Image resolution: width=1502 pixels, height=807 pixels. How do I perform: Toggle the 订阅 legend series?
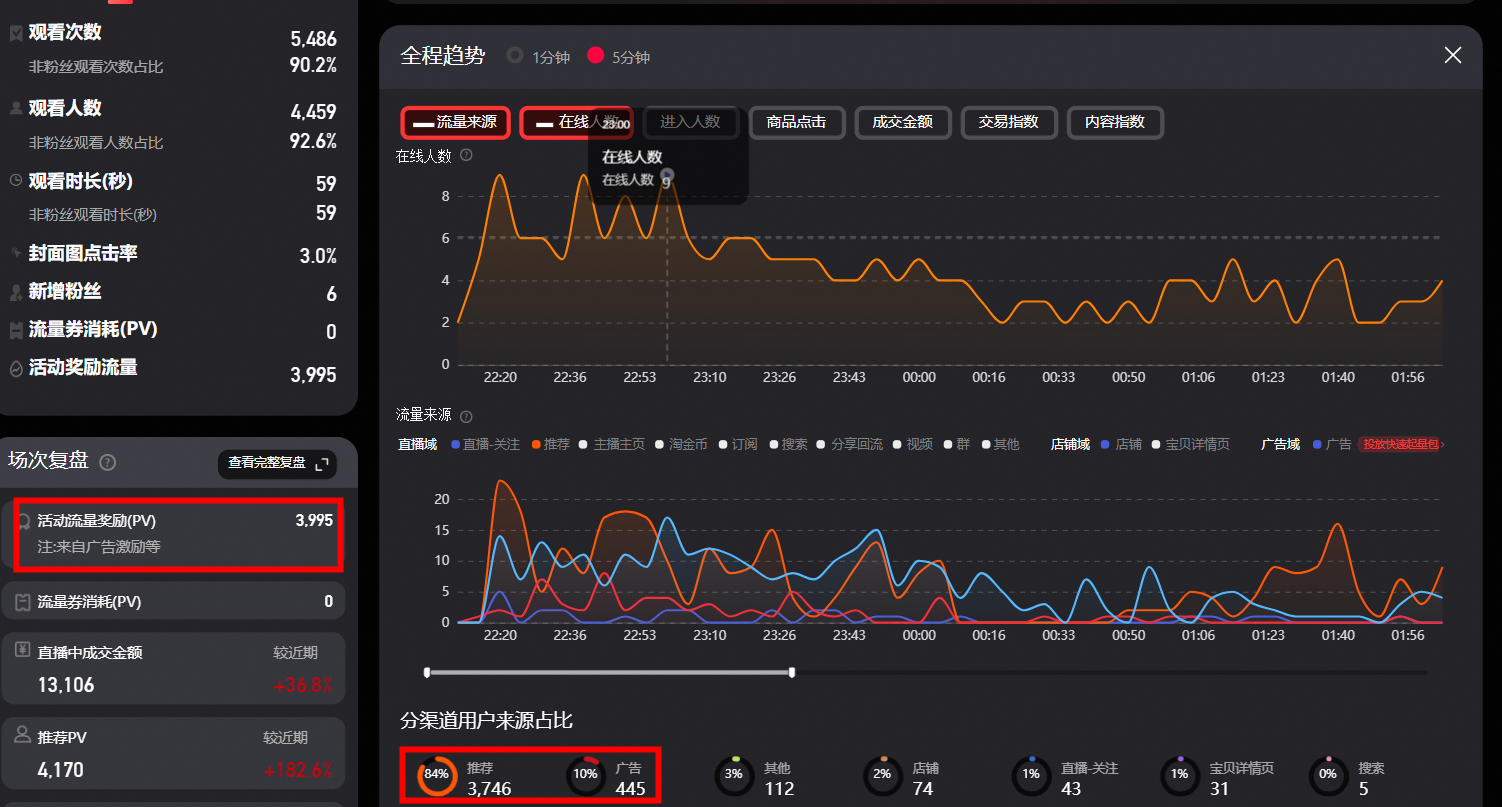point(738,444)
